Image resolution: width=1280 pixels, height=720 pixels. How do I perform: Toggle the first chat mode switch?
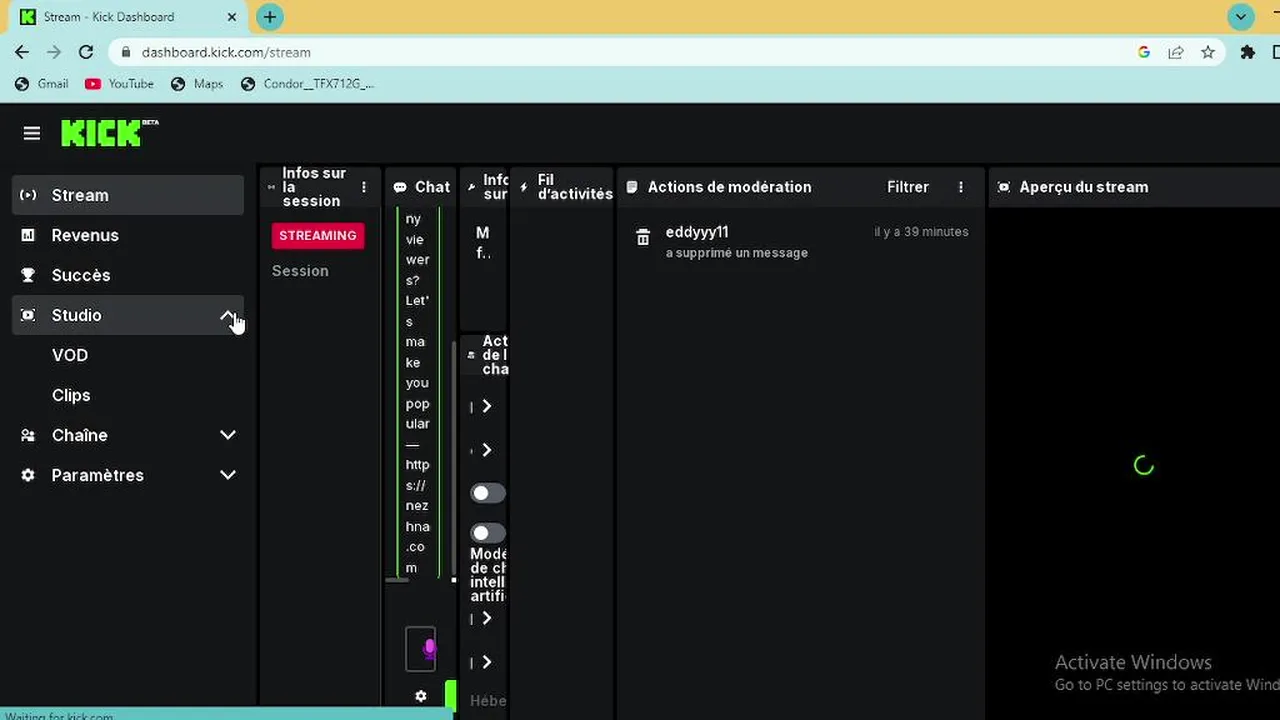(488, 493)
